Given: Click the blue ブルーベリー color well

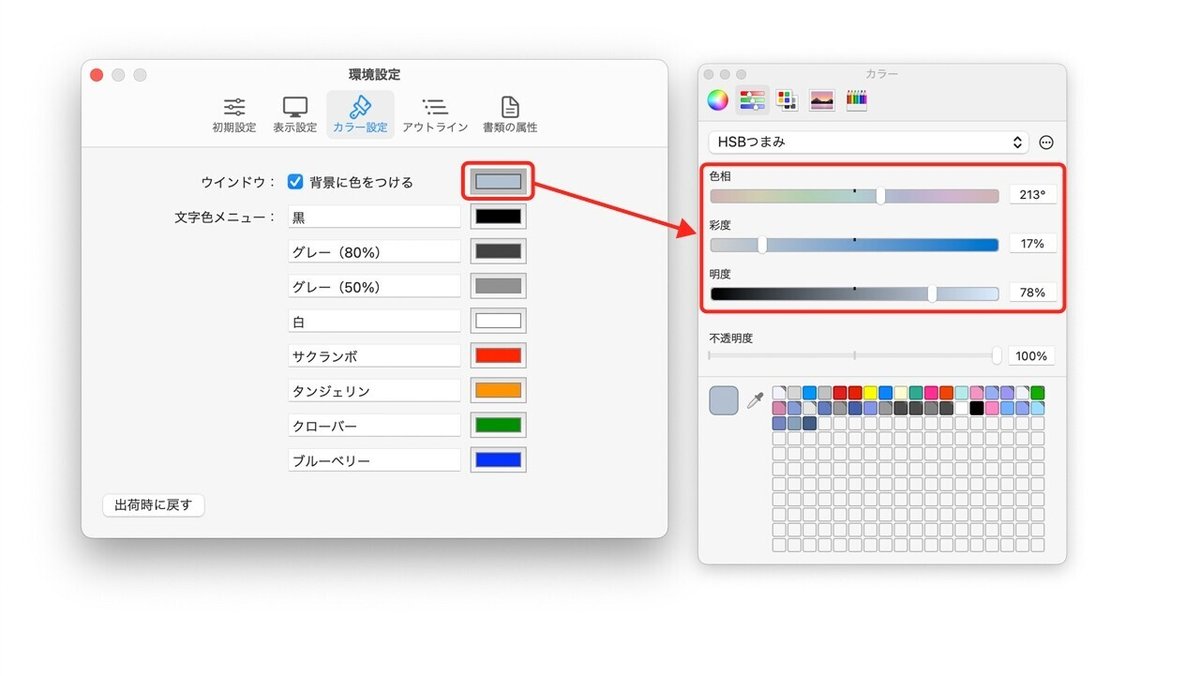Looking at the screenshot, I should click(x=498, y=460).
